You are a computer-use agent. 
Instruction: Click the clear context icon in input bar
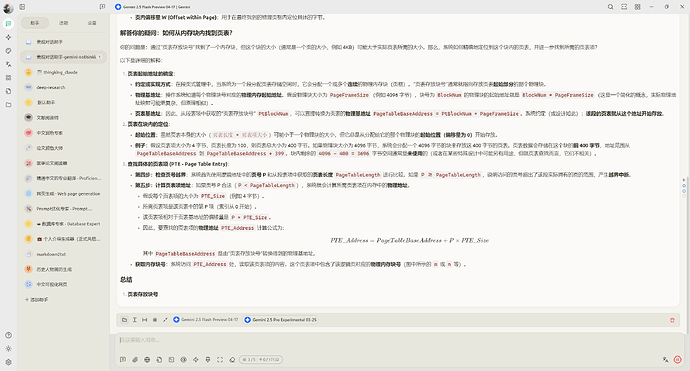point(208,360)
